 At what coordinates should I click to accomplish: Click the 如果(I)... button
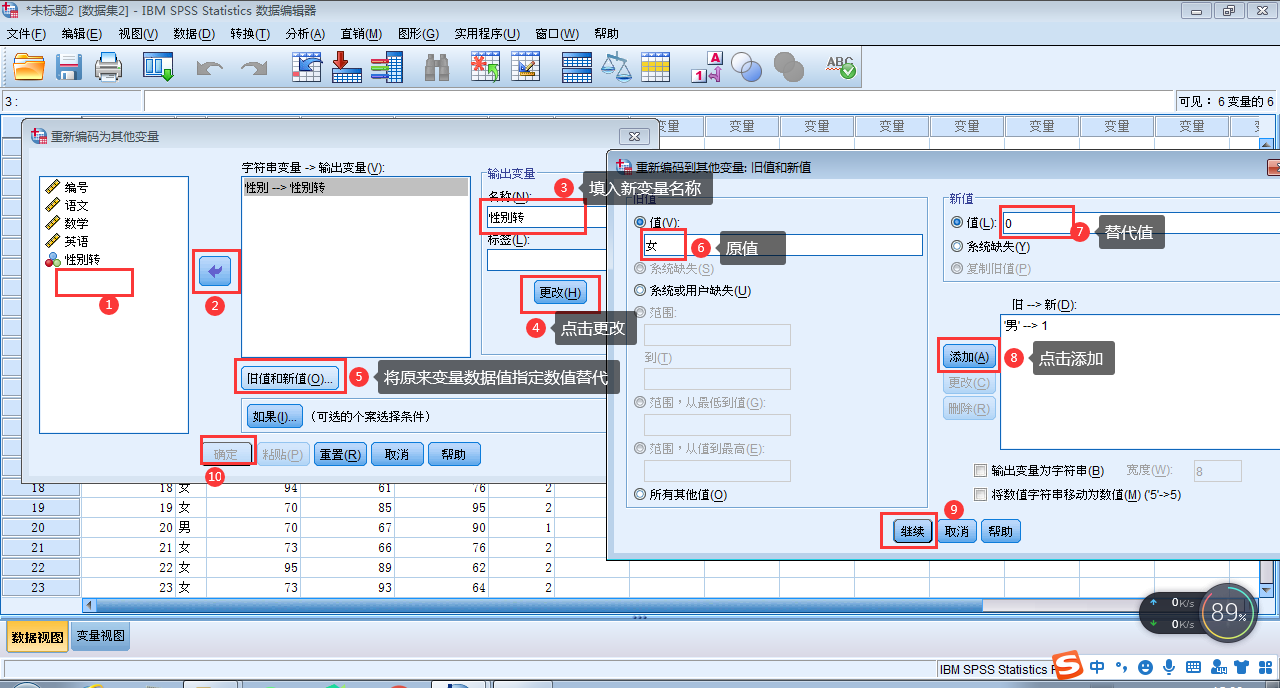click(x=274, y=415)
